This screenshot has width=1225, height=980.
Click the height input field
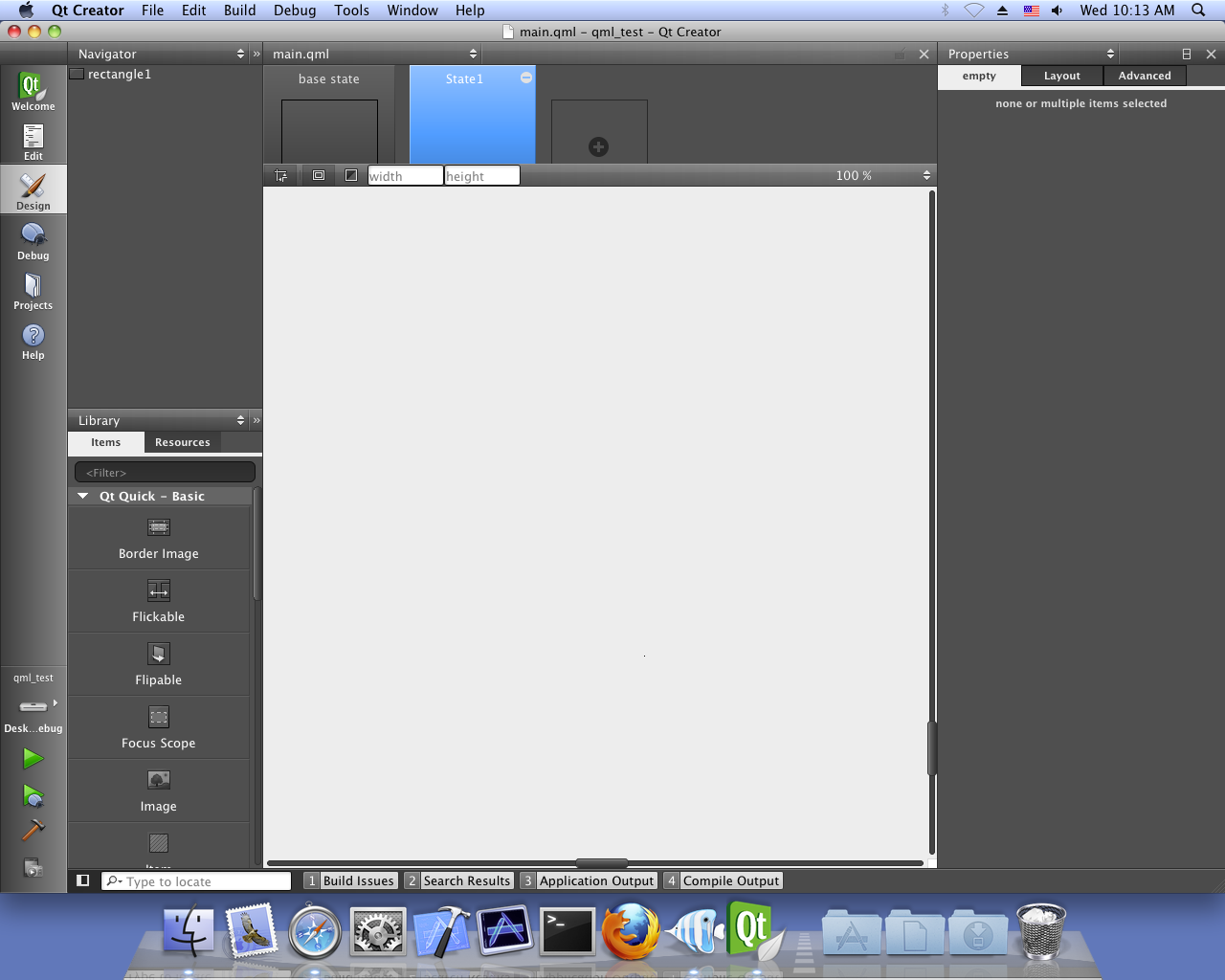pyautogui.click(x=481, y=175)
